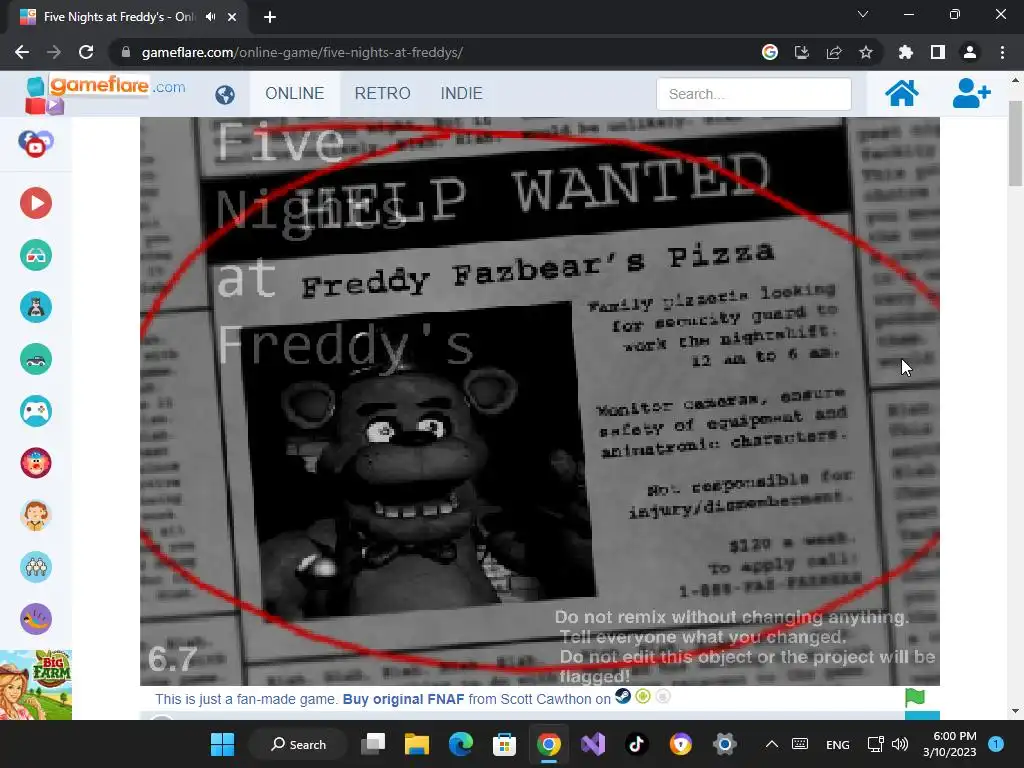Expand the tab search chevron
This screenshot has height=768, width=1024.
(863, 14)
